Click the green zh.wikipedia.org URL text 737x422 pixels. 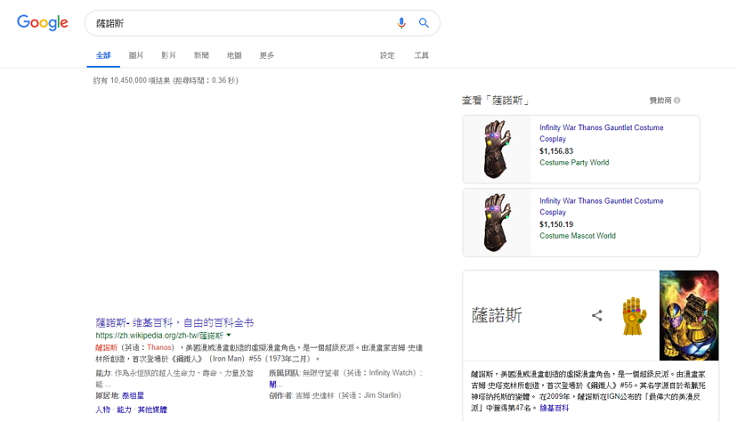159,336
